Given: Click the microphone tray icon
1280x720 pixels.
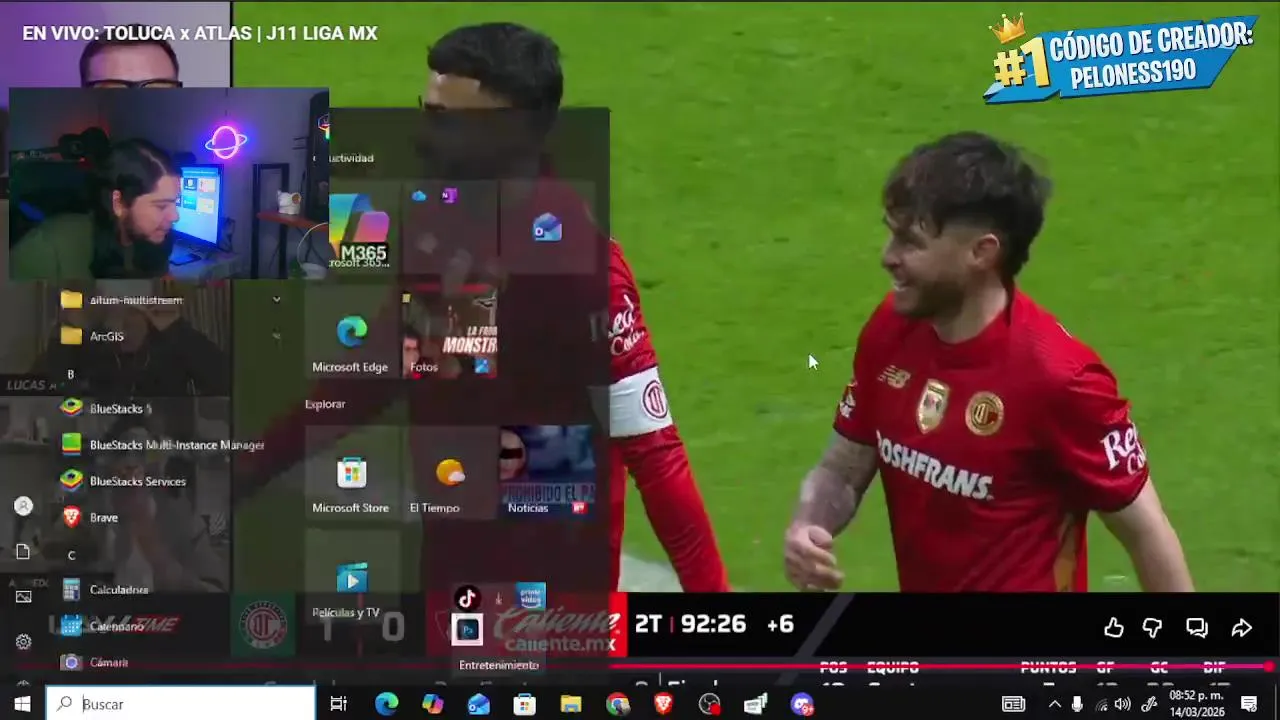Looking at the screenshot, I should [x=1077, y=704].
